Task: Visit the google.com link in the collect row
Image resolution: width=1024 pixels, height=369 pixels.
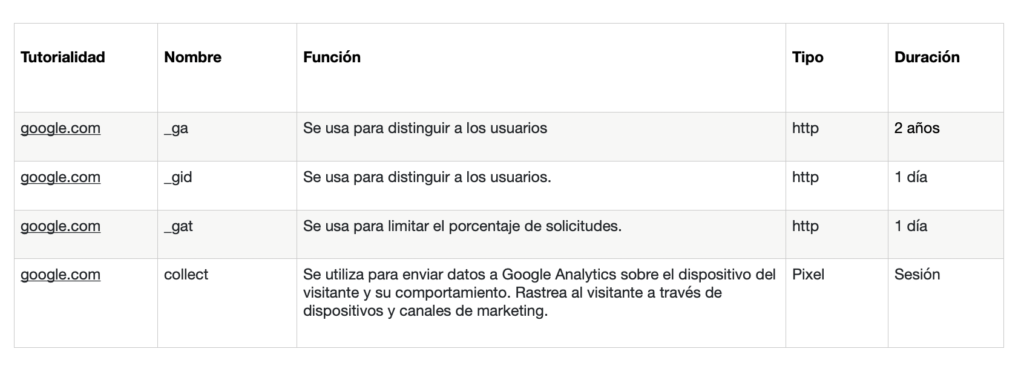Action: [60, 275]
